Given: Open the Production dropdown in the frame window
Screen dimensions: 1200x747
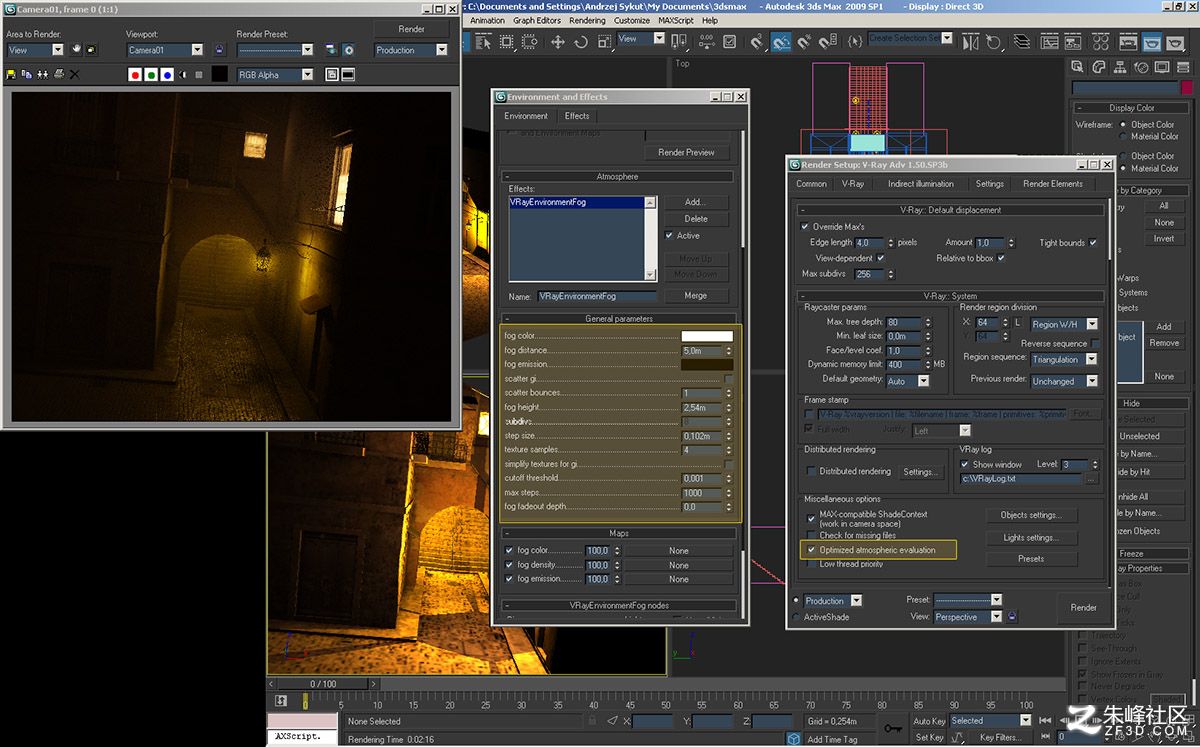Looking at the screenshot, I should tap(411, 50).
